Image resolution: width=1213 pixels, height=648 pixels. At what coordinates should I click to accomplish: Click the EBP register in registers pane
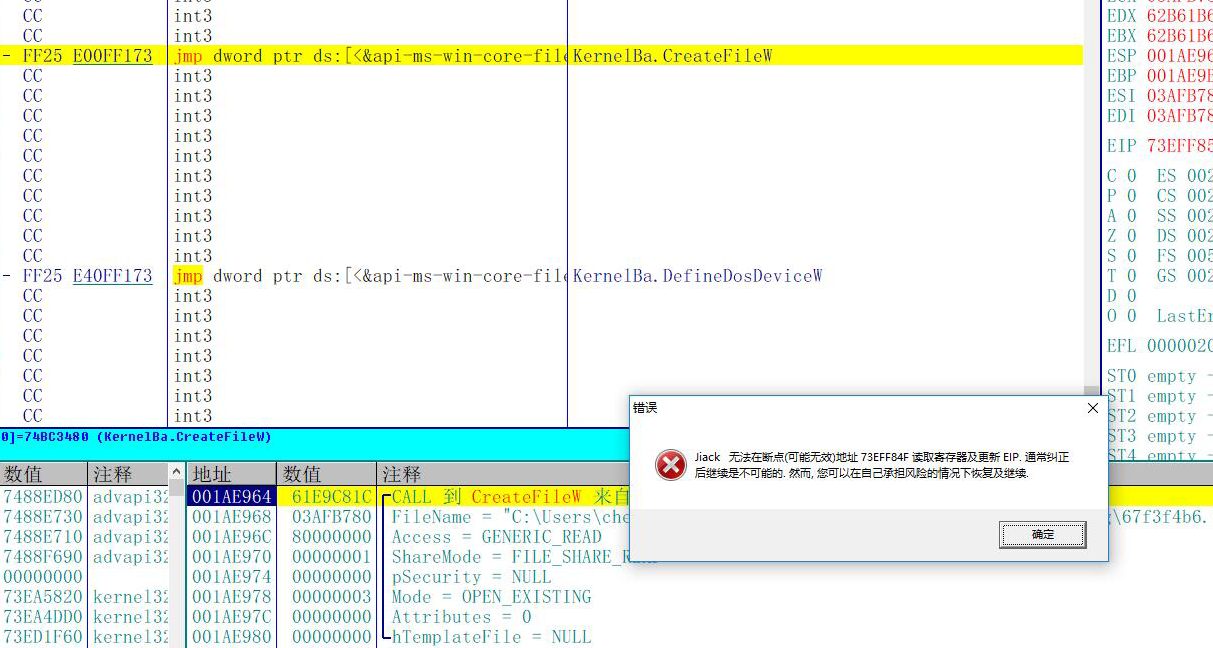point(1159,76)
